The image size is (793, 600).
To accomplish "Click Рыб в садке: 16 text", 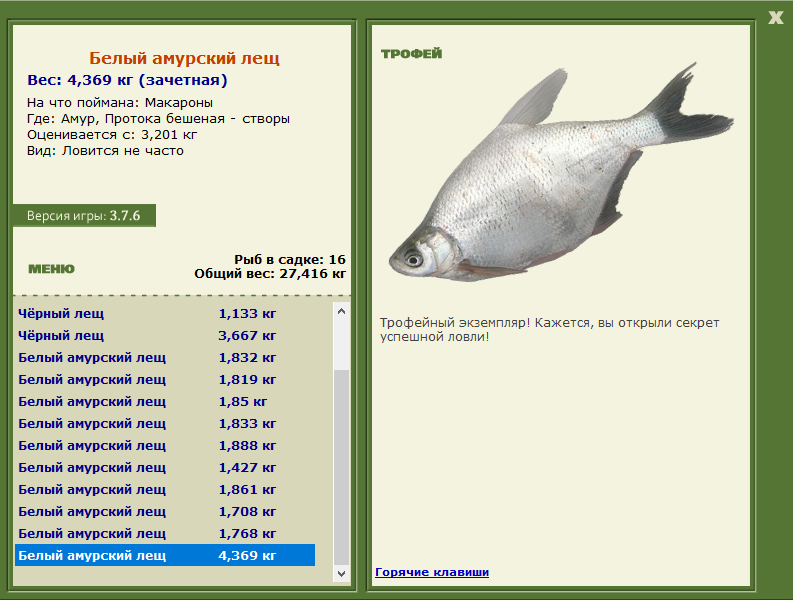I will coord(290,260).
